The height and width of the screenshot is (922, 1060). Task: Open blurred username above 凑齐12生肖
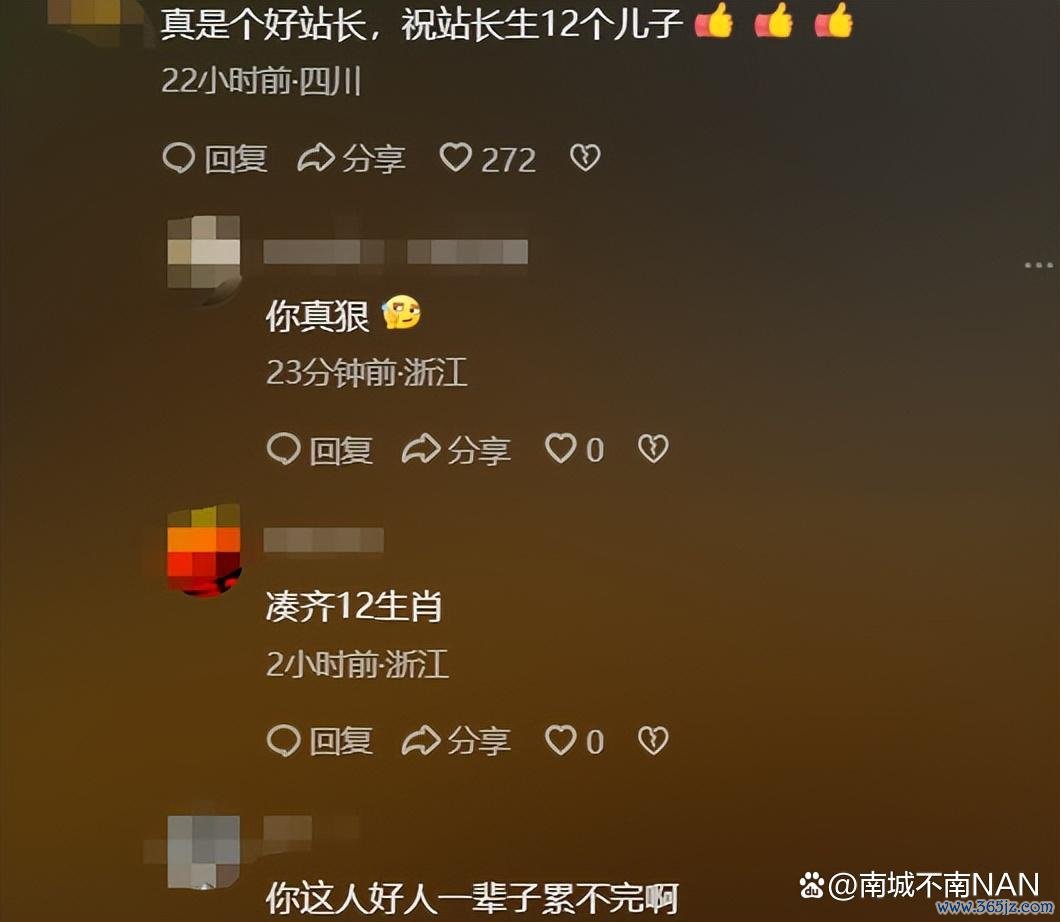pyautogui.click(x=323, y=541)
